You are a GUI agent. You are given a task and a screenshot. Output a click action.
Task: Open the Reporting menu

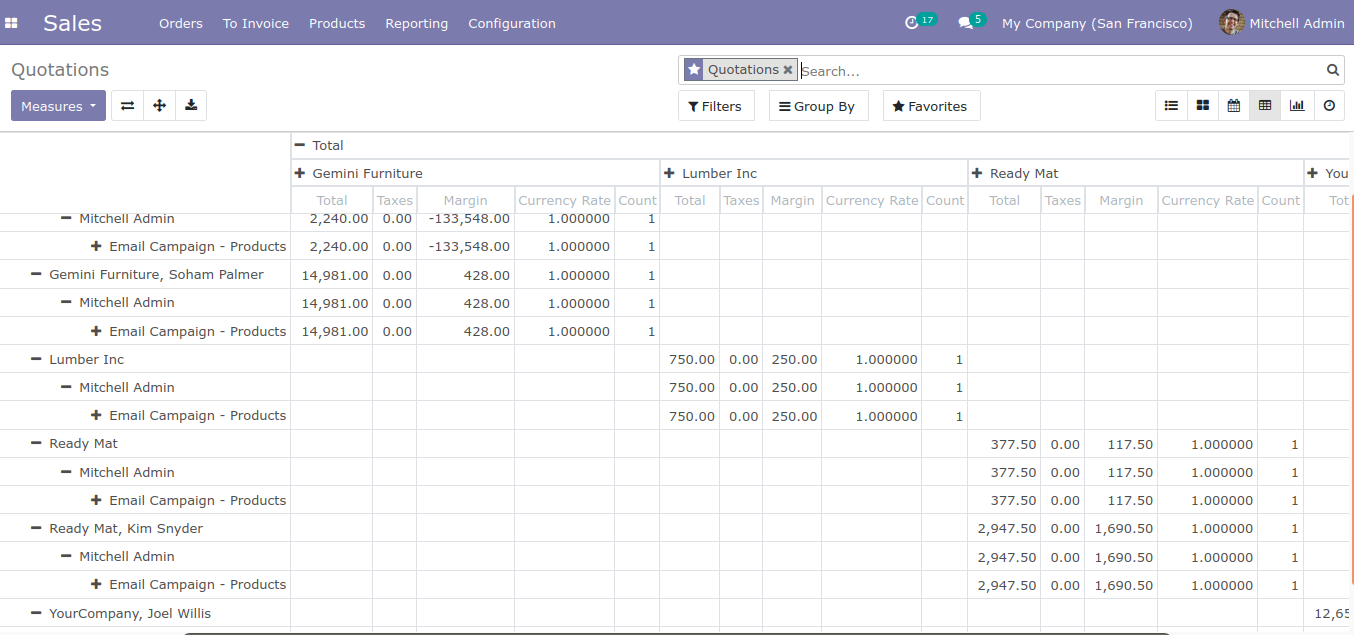pyautogui.click(x=416, y=23)
